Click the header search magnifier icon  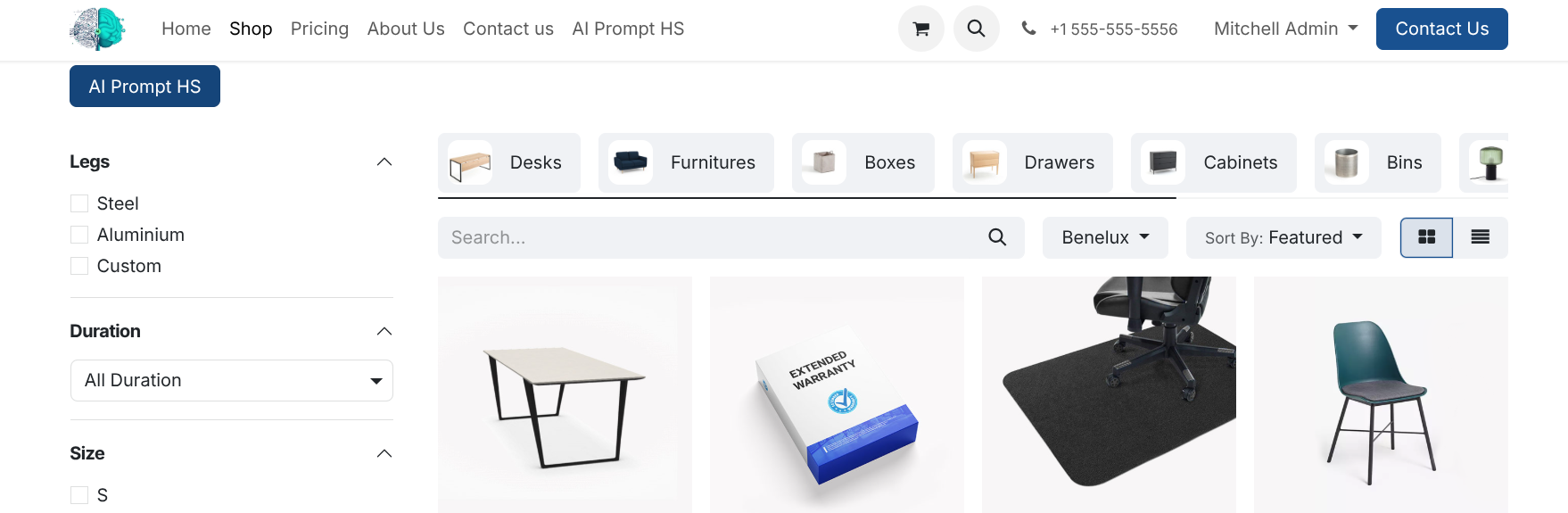[976, 29]
